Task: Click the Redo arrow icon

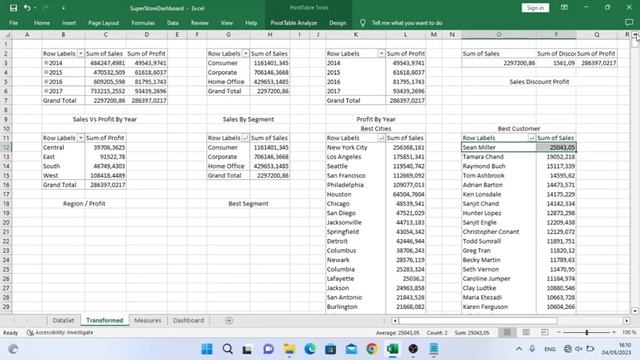Action: tap(45, 8)
